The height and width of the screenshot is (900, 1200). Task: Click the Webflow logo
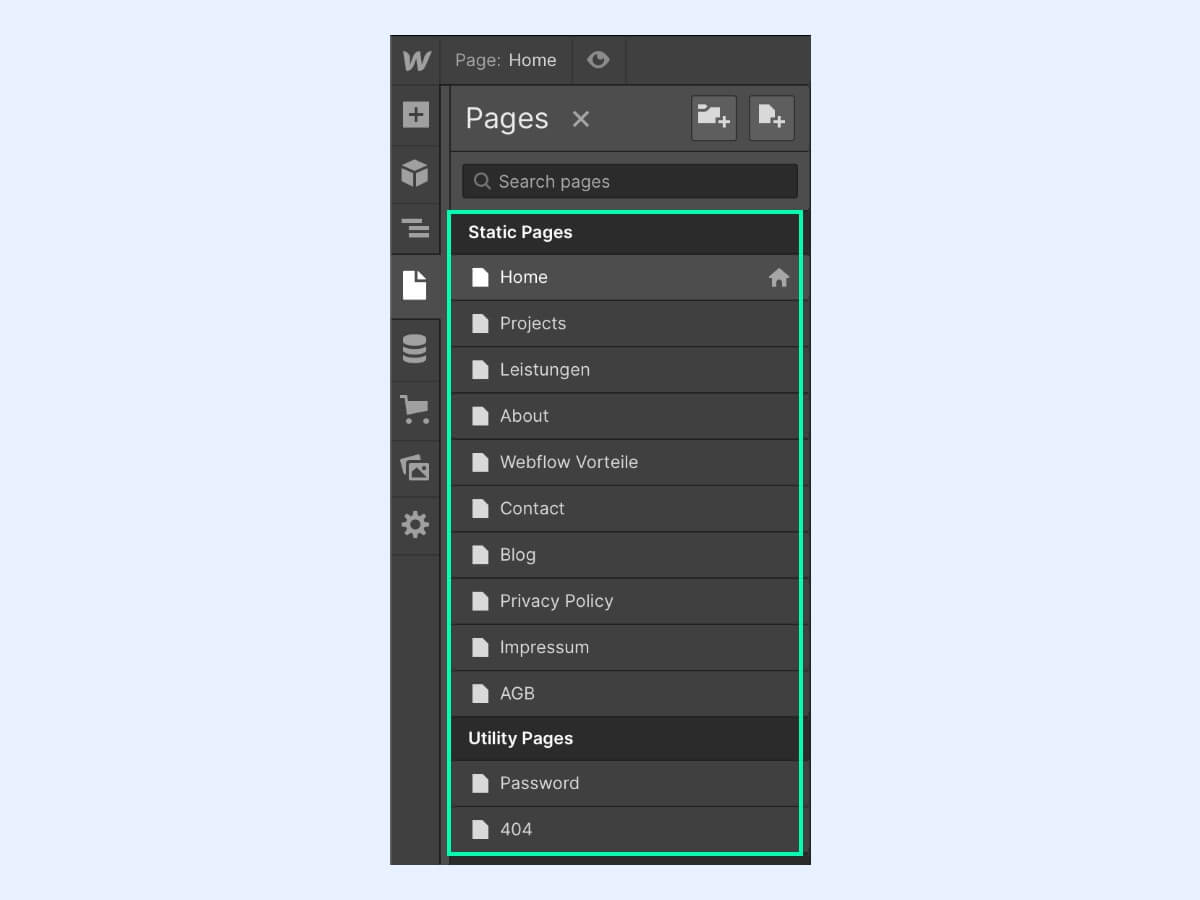[414, 59]
